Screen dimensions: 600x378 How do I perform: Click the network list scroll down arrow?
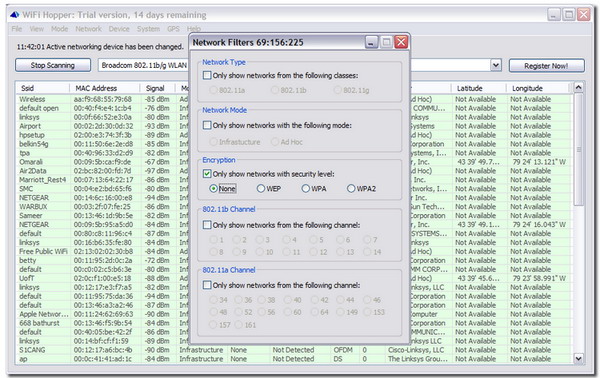pyautogui.click(x=578, y=358)
